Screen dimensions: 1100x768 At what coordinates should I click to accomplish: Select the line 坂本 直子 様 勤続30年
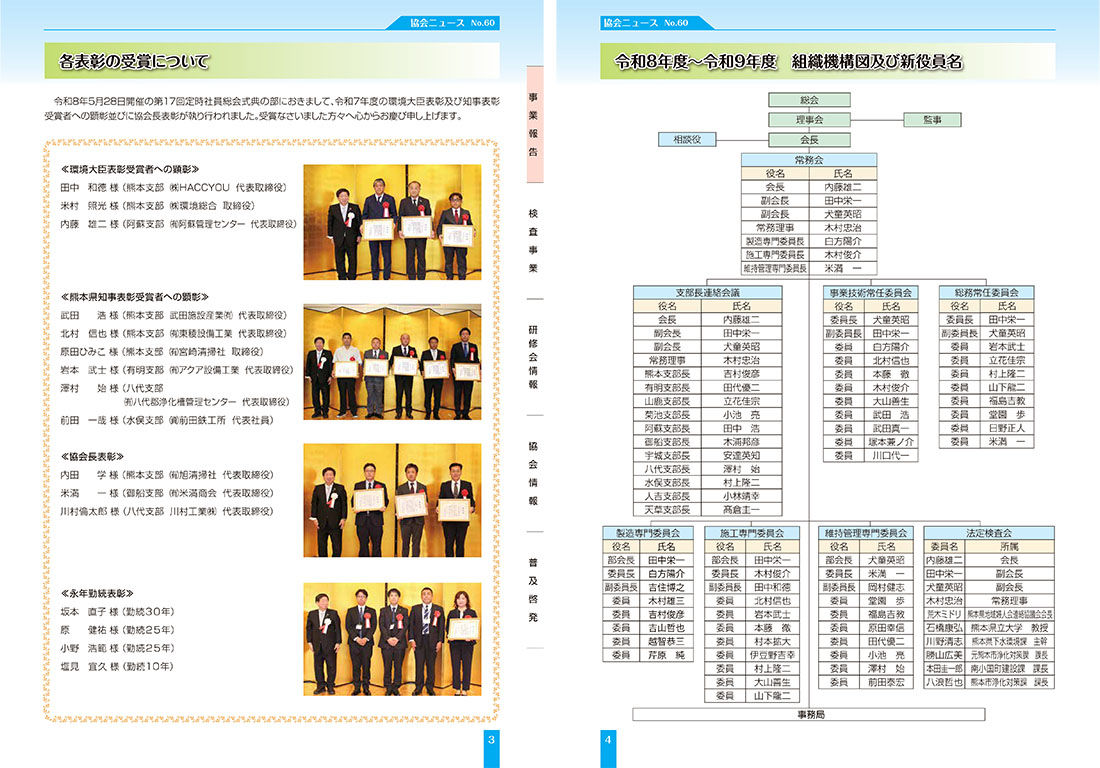(x=117, y=612)
